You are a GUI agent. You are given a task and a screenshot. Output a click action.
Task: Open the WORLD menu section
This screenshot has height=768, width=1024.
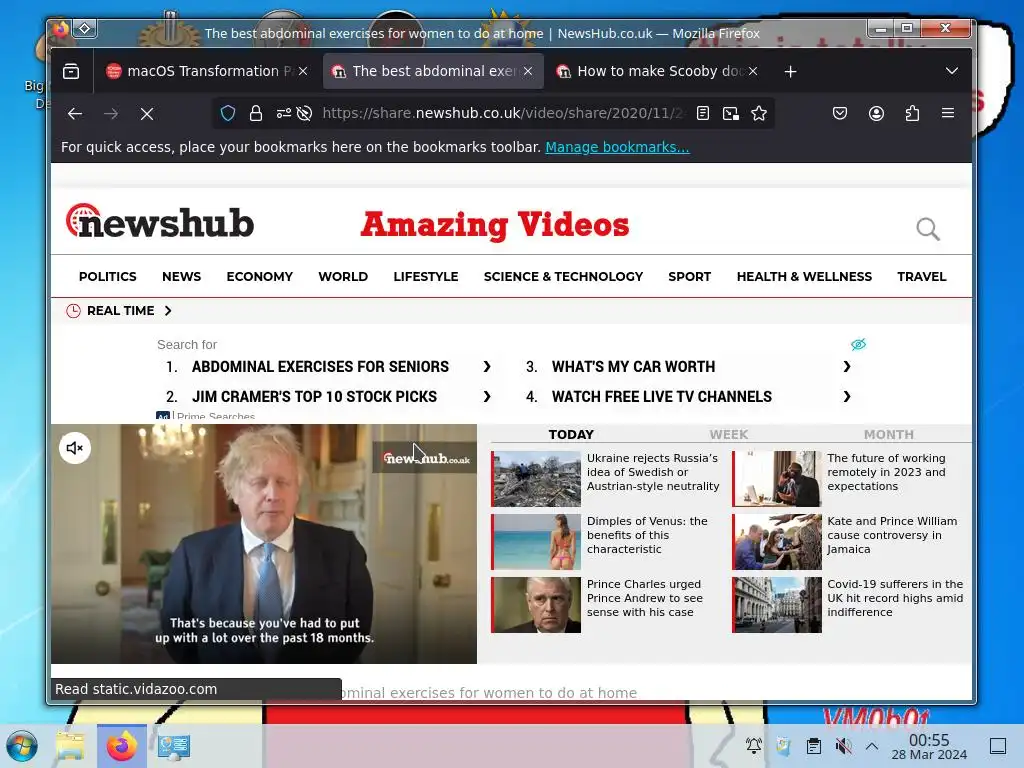click(344, 277)
